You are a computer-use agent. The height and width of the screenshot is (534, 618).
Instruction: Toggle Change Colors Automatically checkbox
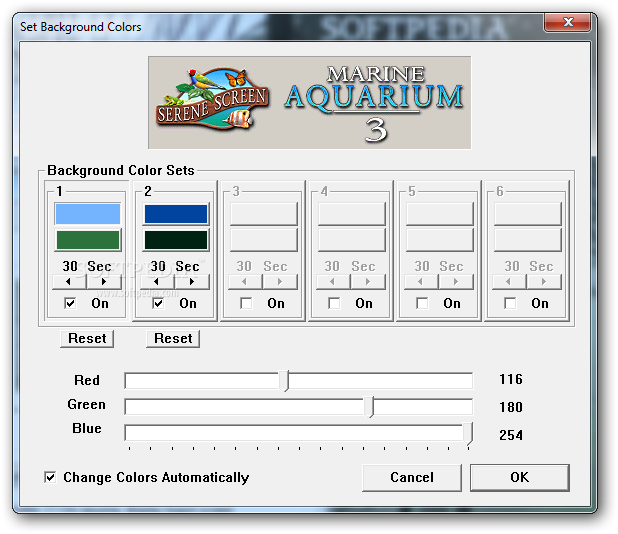(x=50, y=477)
